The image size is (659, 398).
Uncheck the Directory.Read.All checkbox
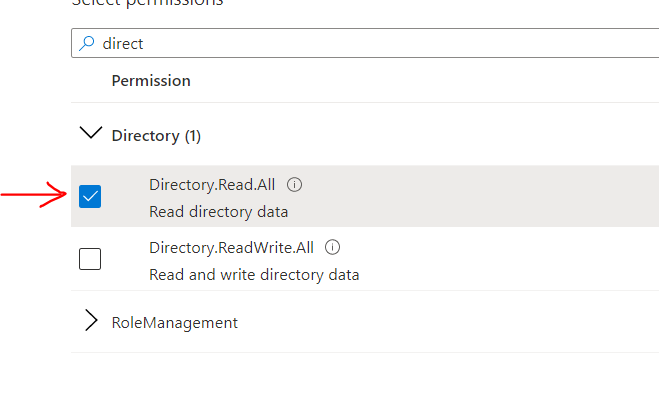tap(90, 196)
